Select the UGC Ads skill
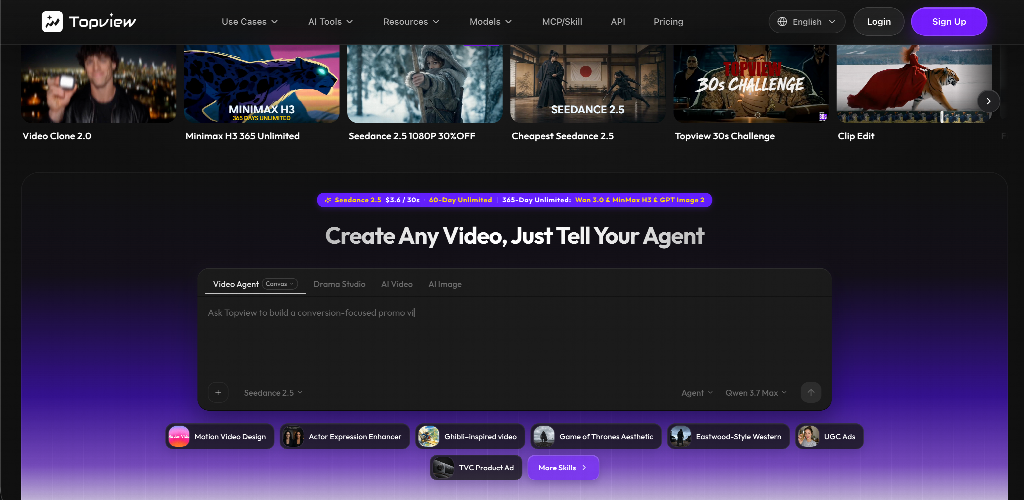This screenshot has width=1024, height=500. pyautogui.click(x=829, y=437)
